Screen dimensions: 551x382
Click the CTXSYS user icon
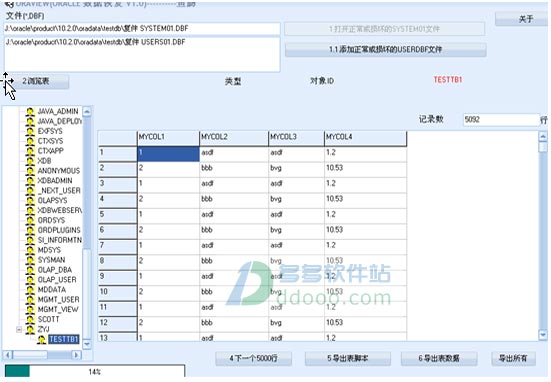(x=30, y=141)
